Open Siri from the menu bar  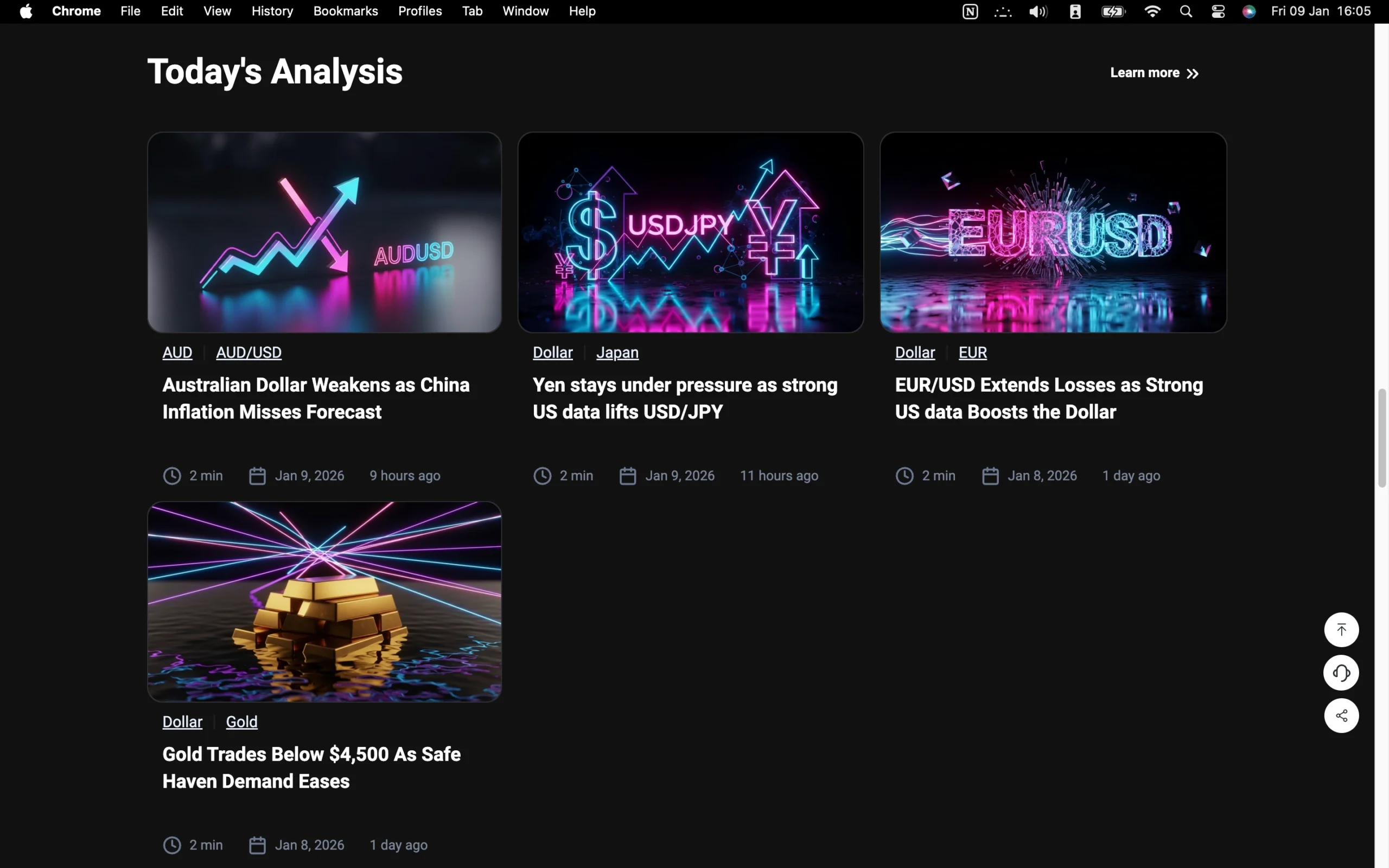click(1249, 11)
